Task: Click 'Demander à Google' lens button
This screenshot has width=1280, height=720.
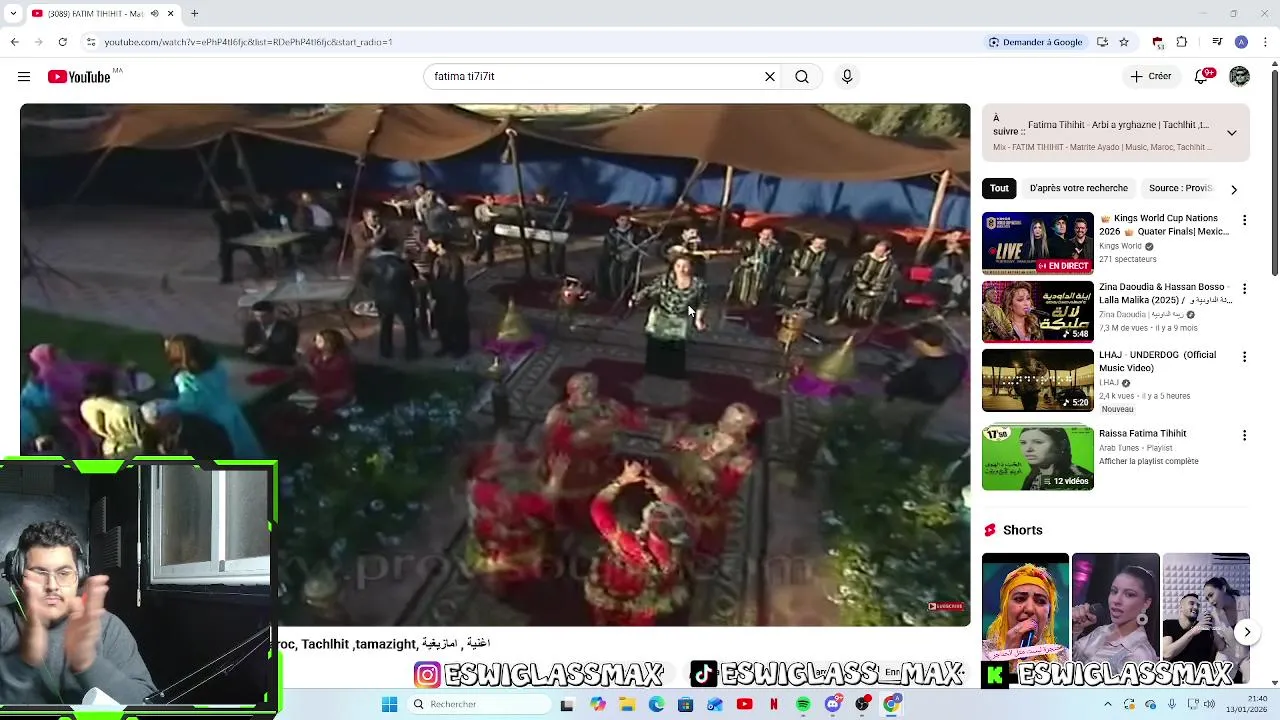Action: (1036, 42)
